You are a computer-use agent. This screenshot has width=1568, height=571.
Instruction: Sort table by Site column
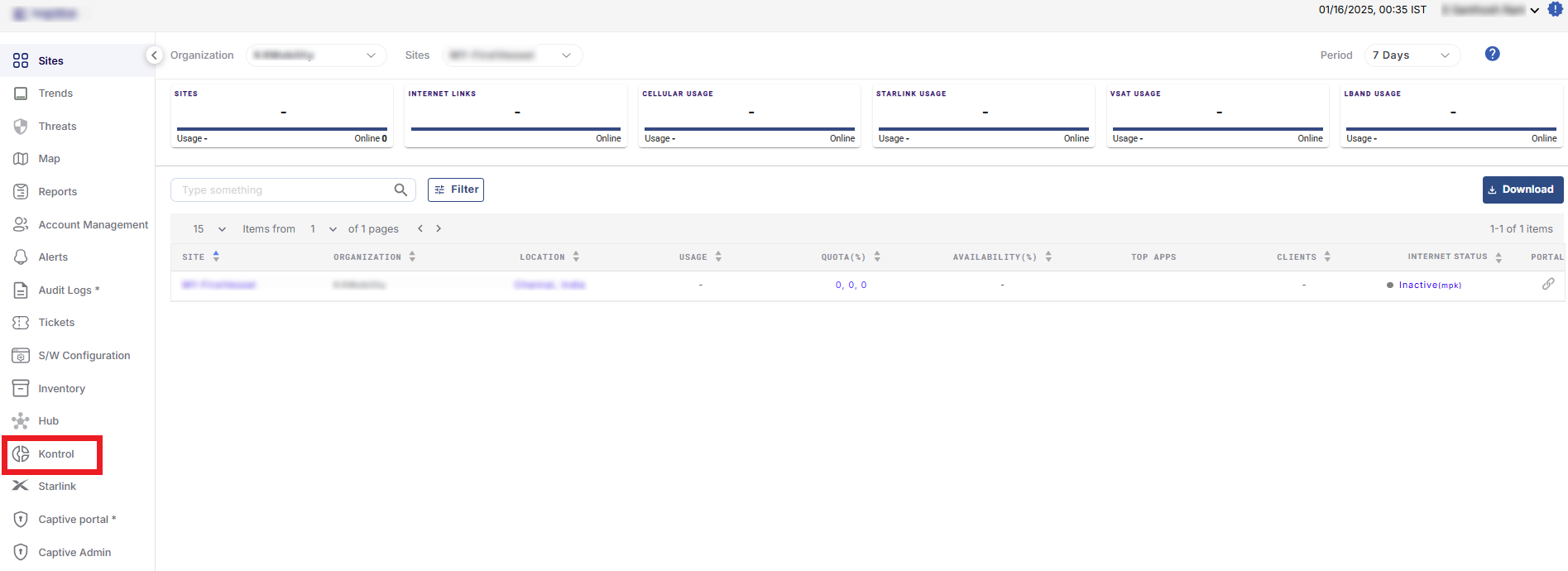coord(216,257)
